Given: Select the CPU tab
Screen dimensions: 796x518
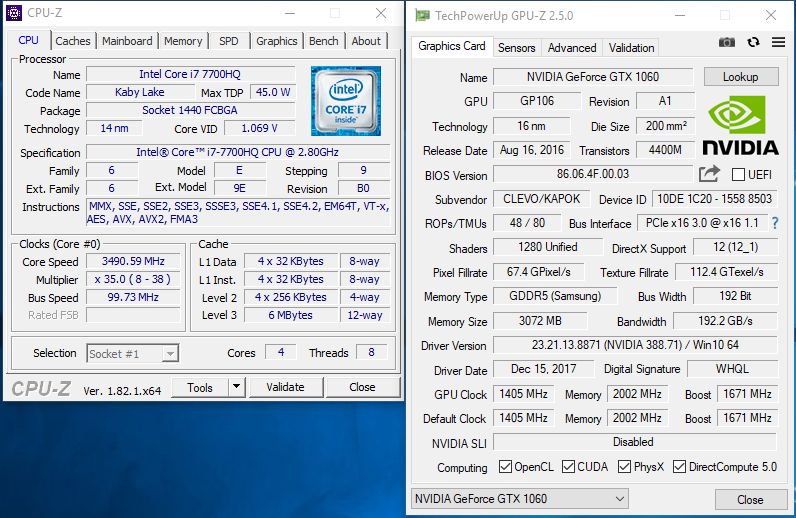Looking at the screenshot, I should point(28,40).
